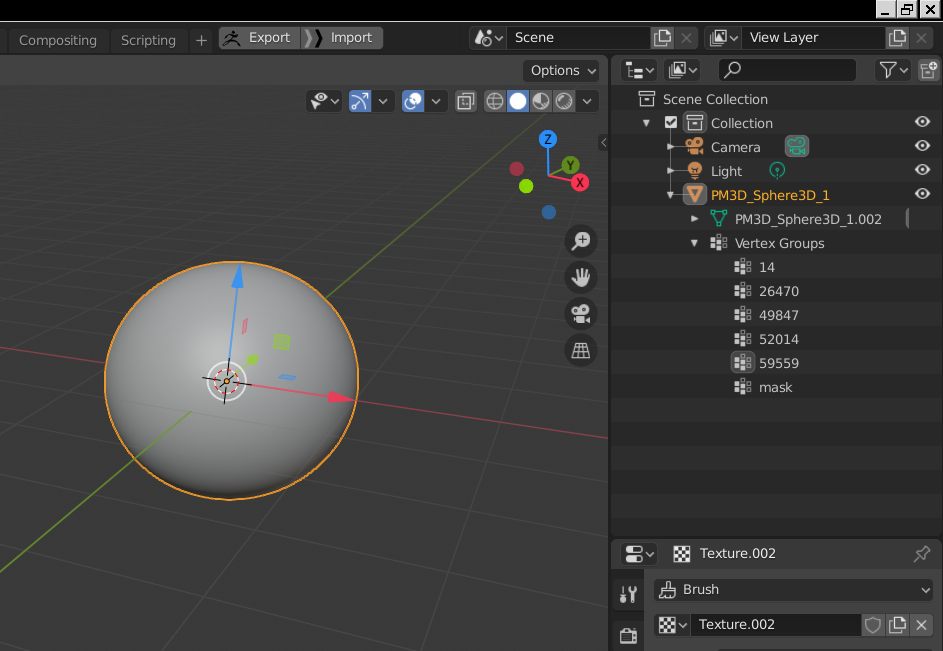Open the overlays options dropdown arrow
This screenshot has width=943, height=651.
(x=436, y=101)
